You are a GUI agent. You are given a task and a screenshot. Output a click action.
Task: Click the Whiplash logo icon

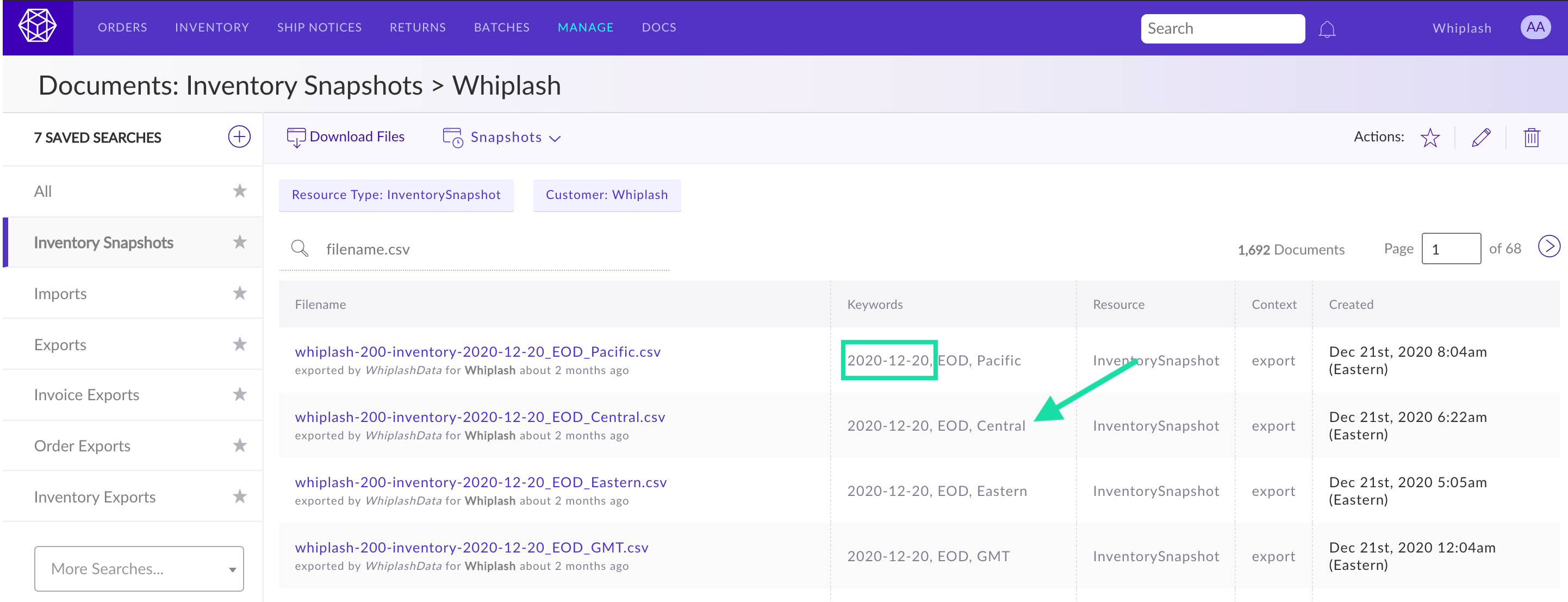pyautogui.click(x=38, y=27)
